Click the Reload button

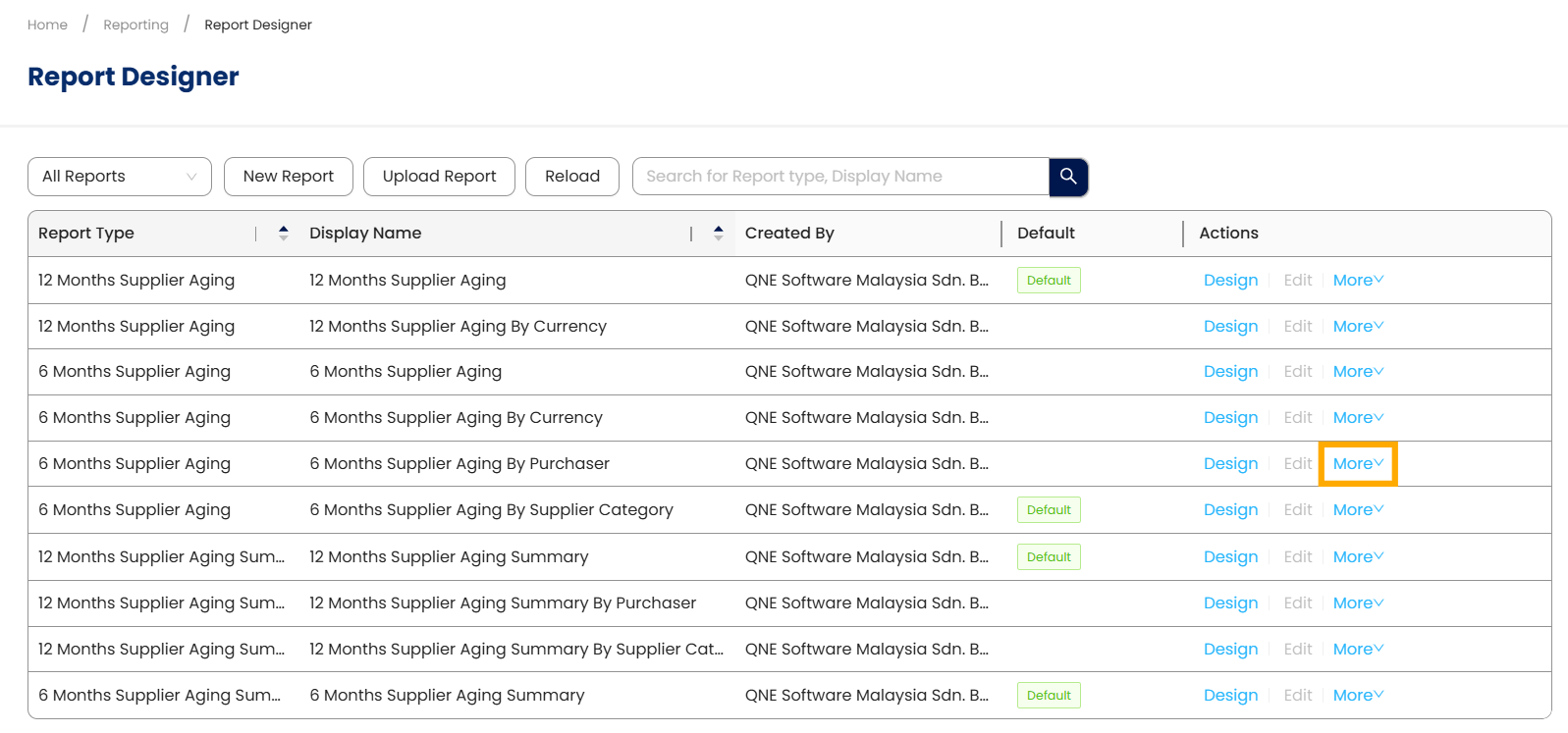[x=572, y=177]
